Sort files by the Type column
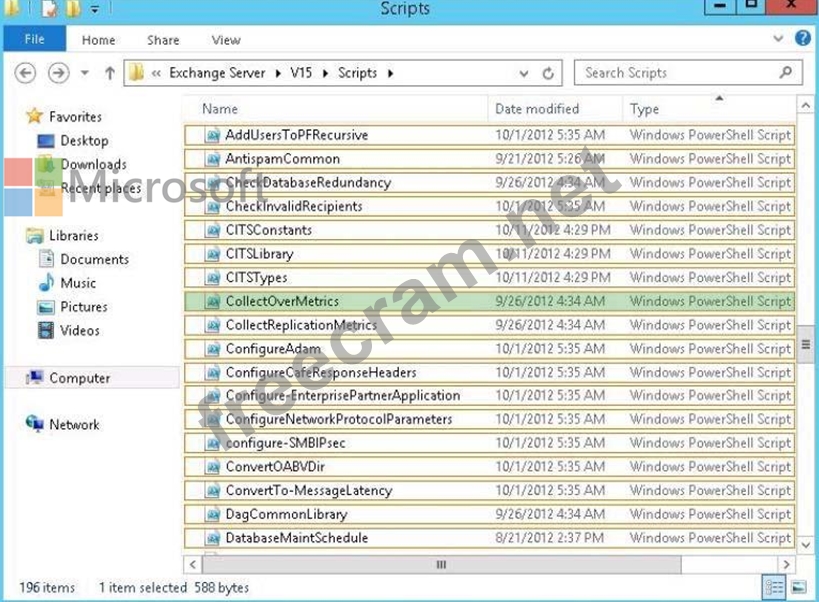The height and width of the screenshot is (602, 819). (644, 109)
